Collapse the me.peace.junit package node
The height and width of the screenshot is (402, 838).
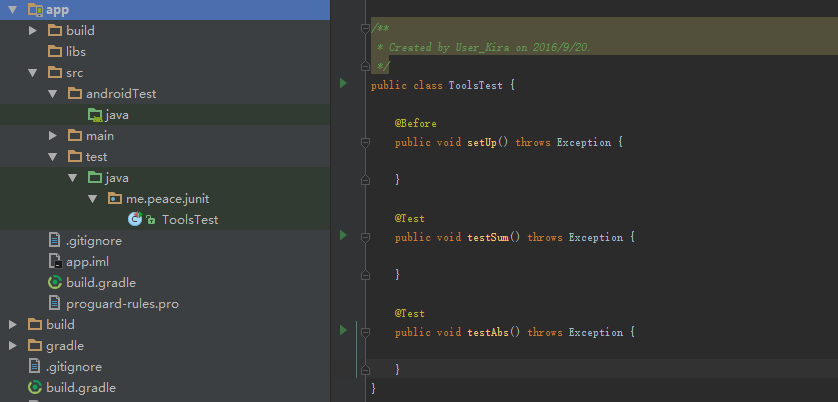point(93,199)
